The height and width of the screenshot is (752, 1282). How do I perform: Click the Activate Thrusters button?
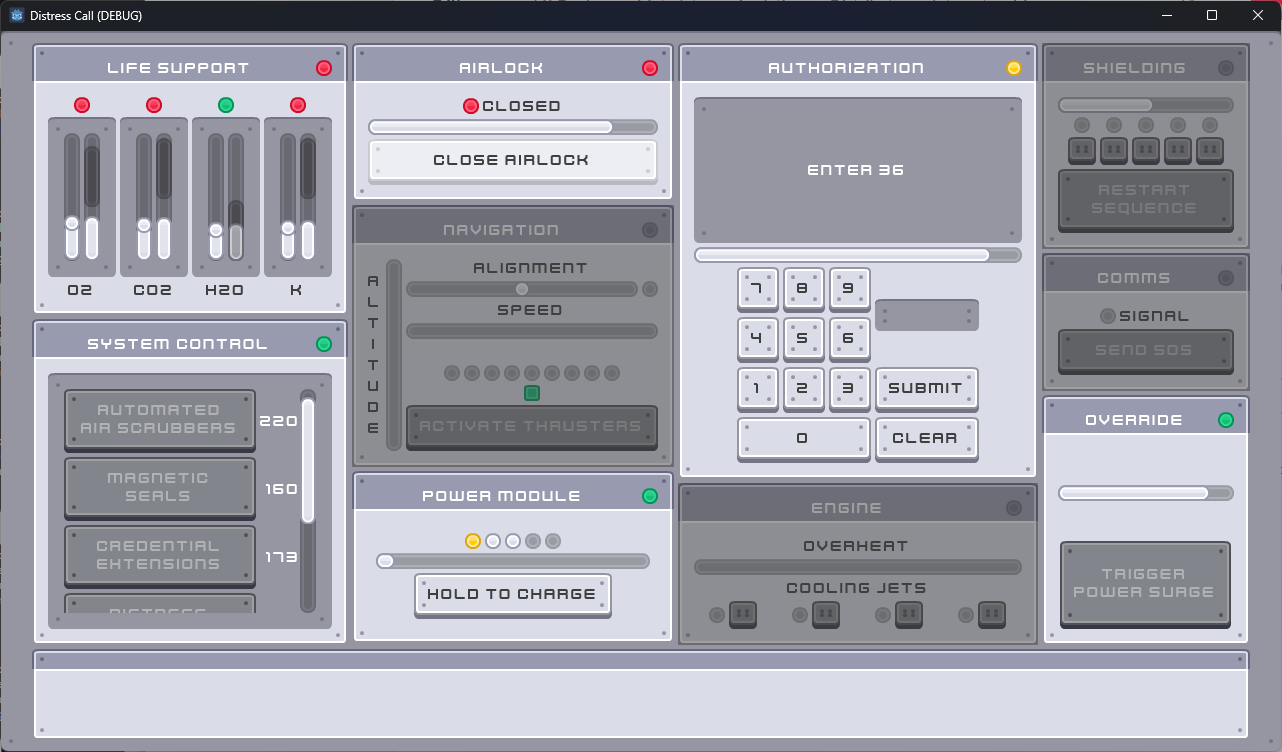pyautogui.click(x=531, y=427)
